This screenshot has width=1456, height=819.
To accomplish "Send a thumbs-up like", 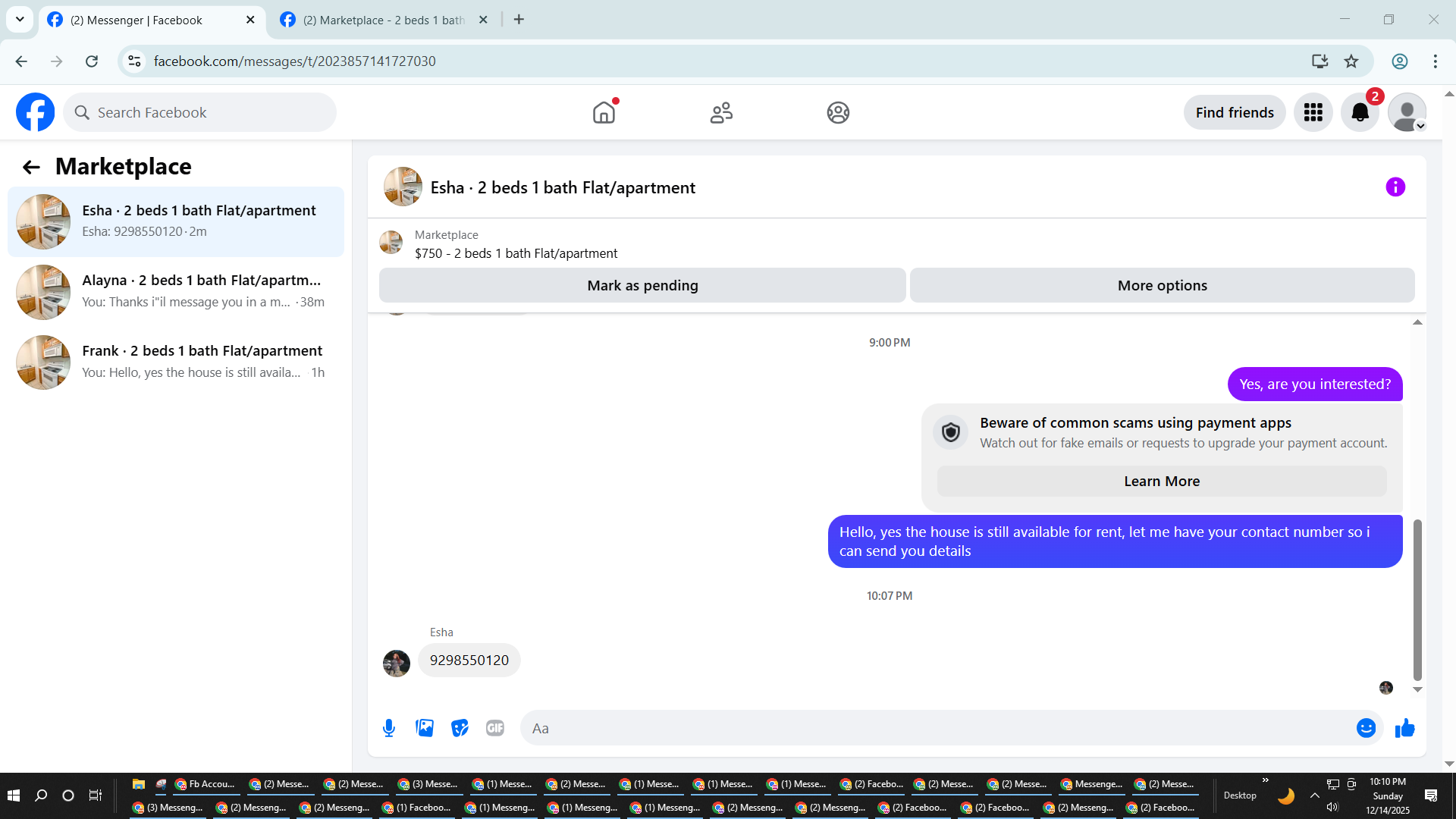I will pos(1404,728).
